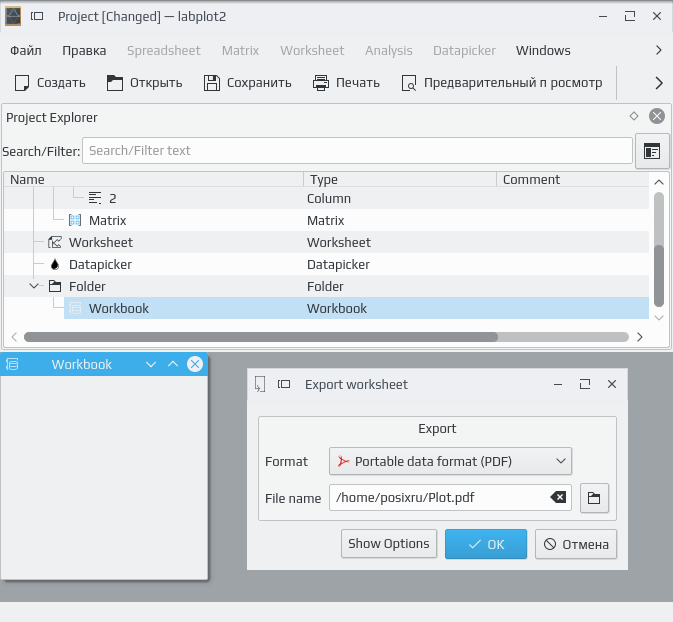673x622 pixels.
Task: Click the Datapicker droplet icon in tree
Action: 55,264
